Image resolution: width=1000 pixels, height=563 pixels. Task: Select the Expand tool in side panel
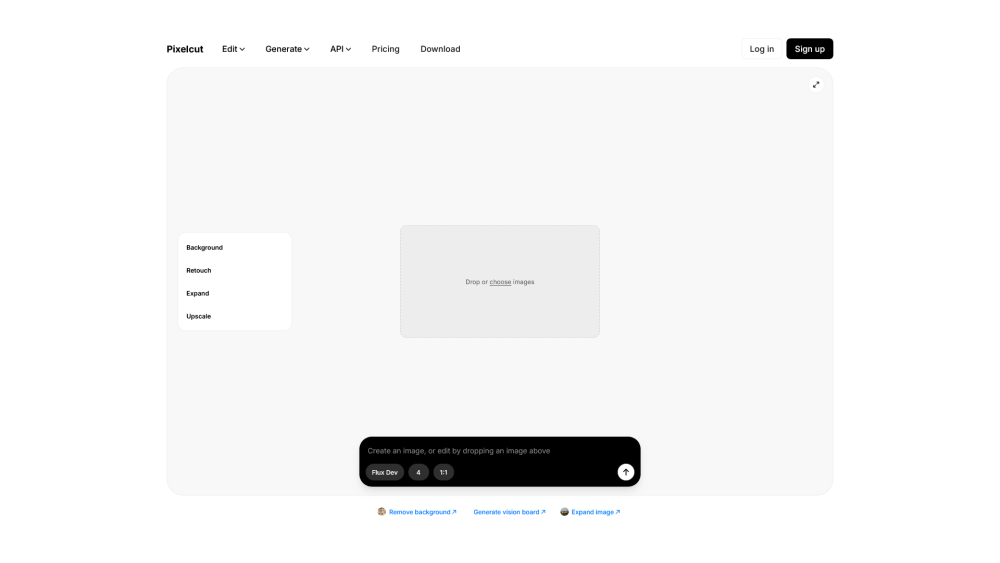[198, 294]
